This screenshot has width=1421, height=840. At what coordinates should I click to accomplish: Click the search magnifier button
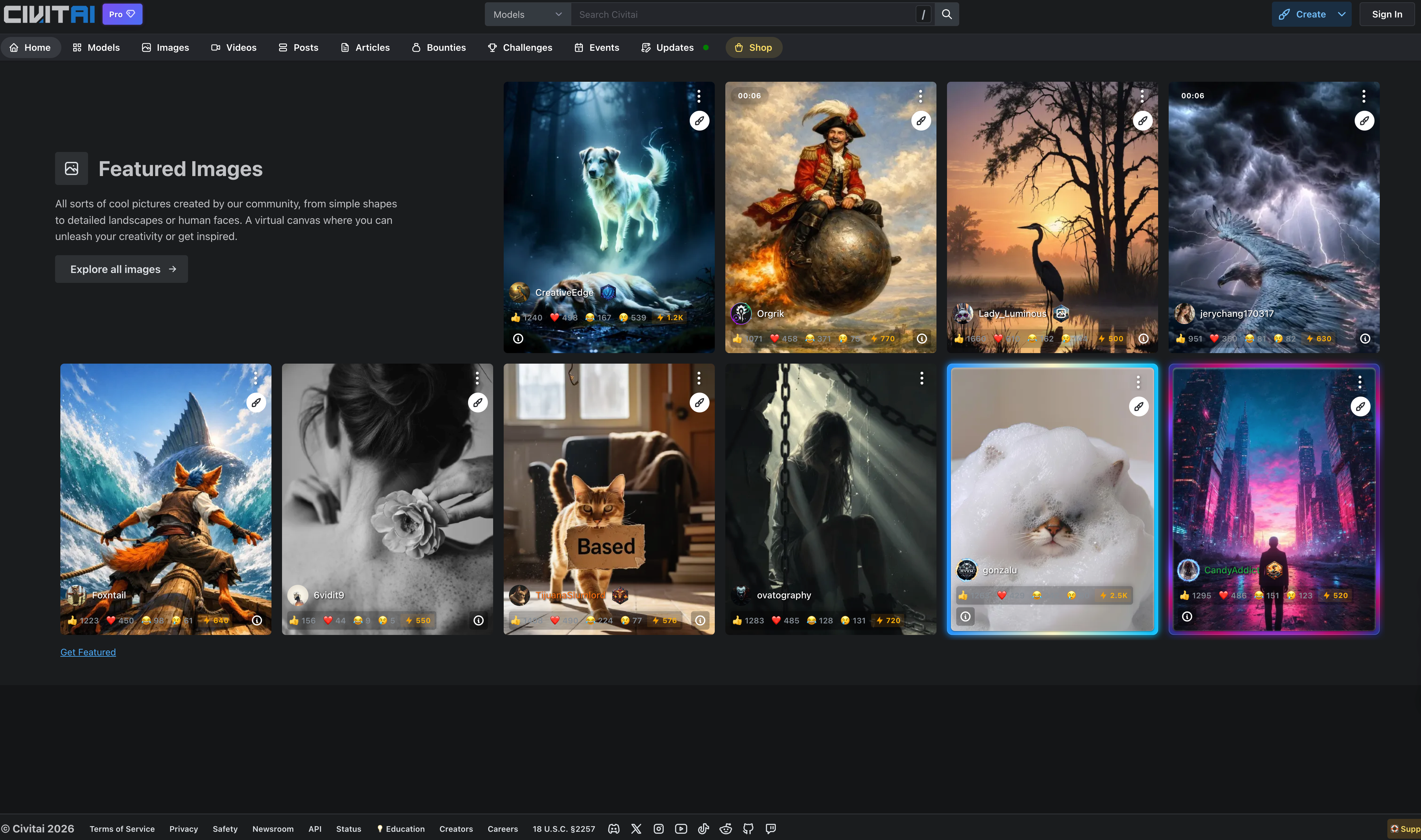tap(946, 14)
